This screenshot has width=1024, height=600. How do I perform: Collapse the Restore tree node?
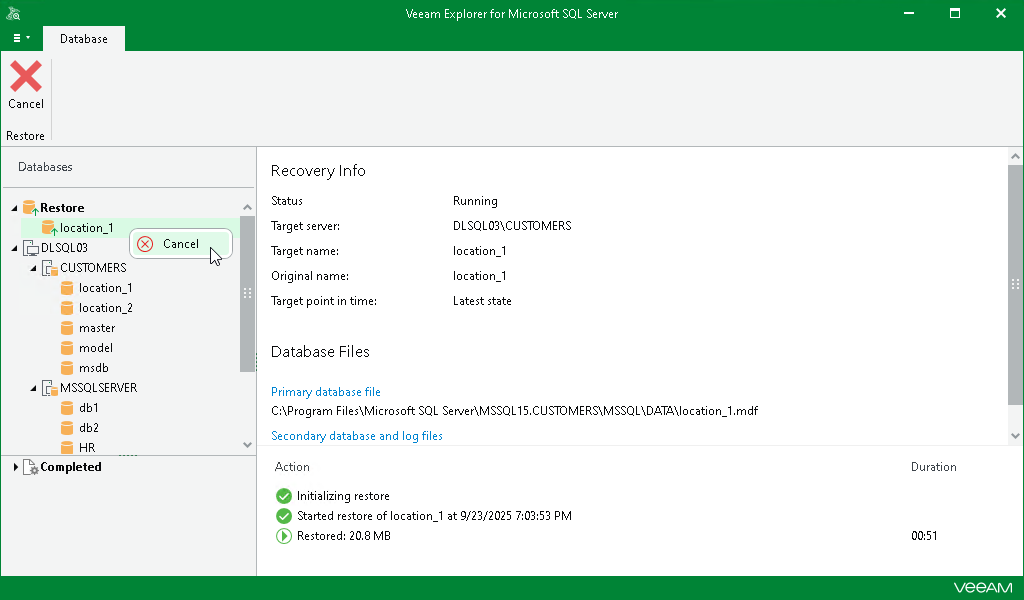[x=14, y=207]
